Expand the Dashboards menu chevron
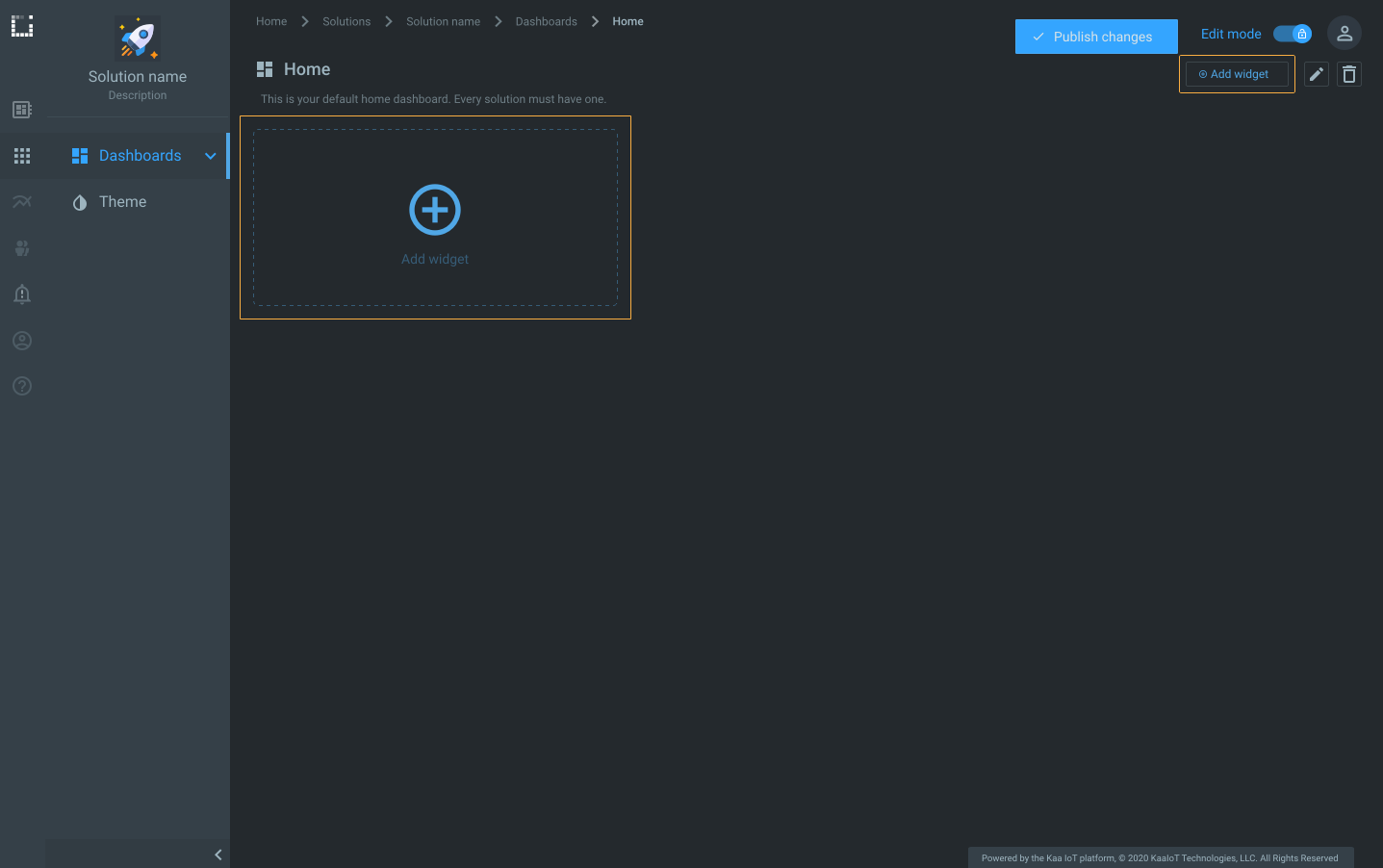This screenshot has width=1383, height=868. click(211, 156)
